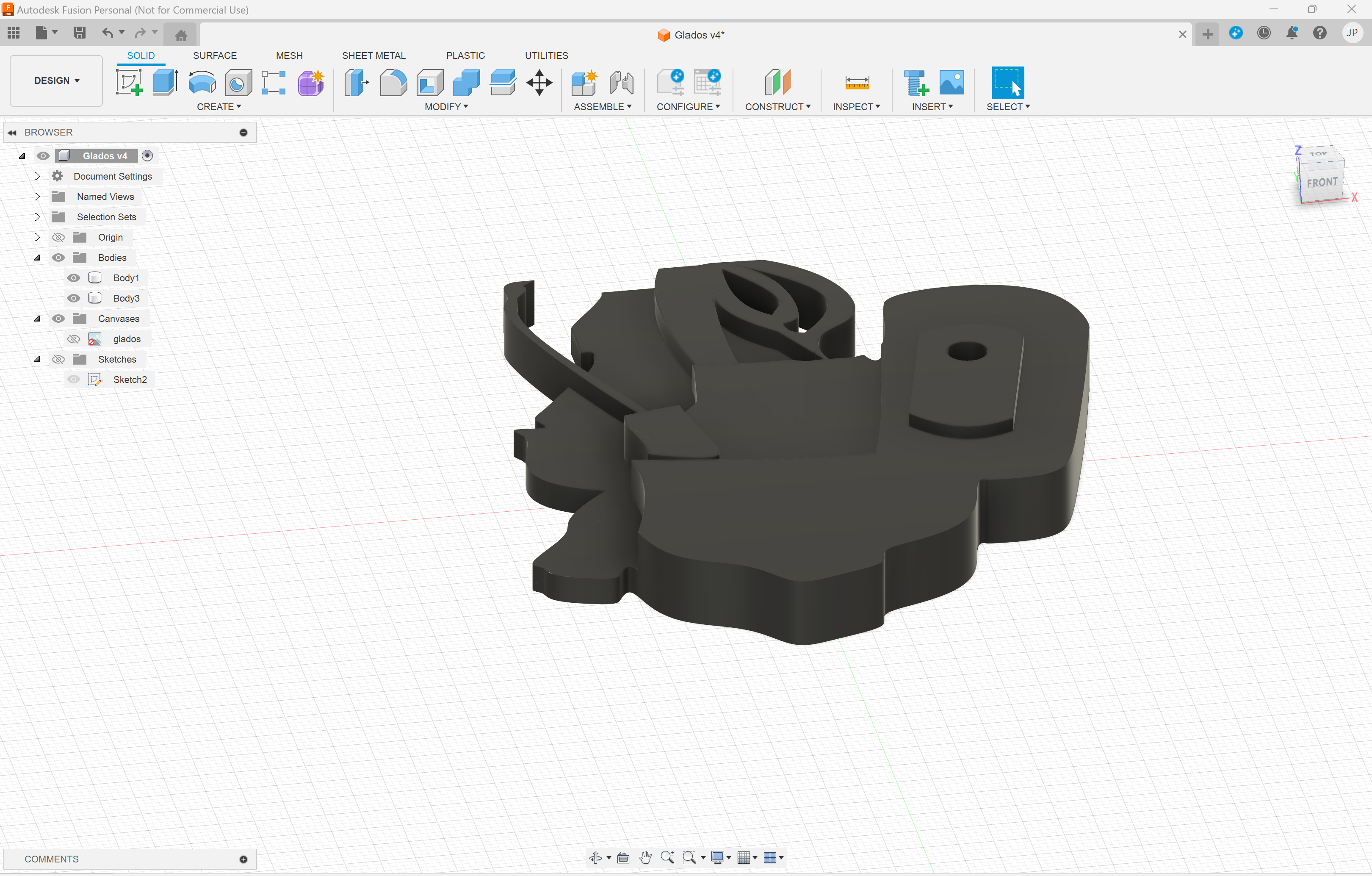Click the Joint tool icon
Image resolution: width=1372 pixels, height=876 pixels.
621,82
